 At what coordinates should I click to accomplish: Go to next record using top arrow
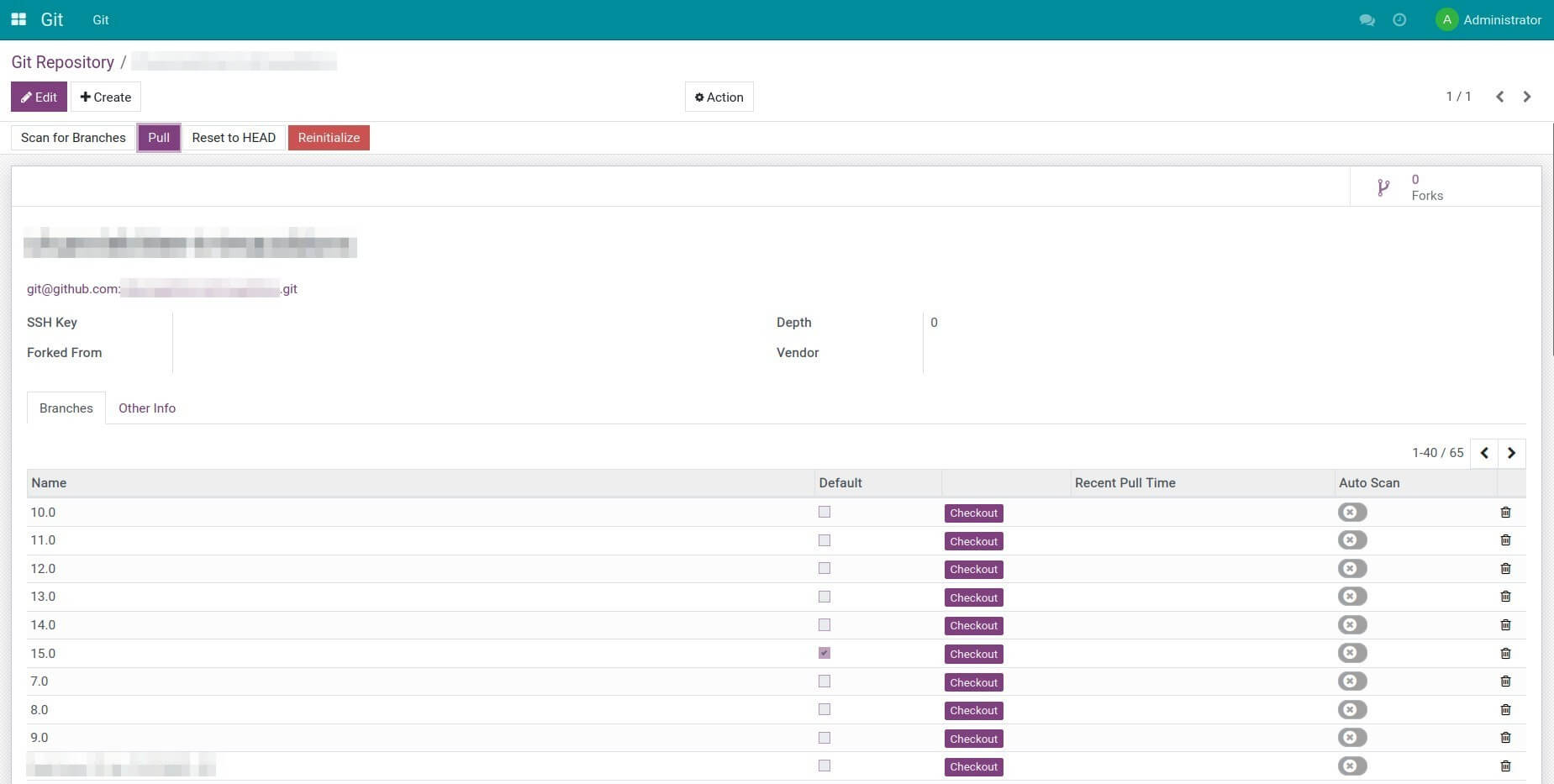coord(1527,97)
